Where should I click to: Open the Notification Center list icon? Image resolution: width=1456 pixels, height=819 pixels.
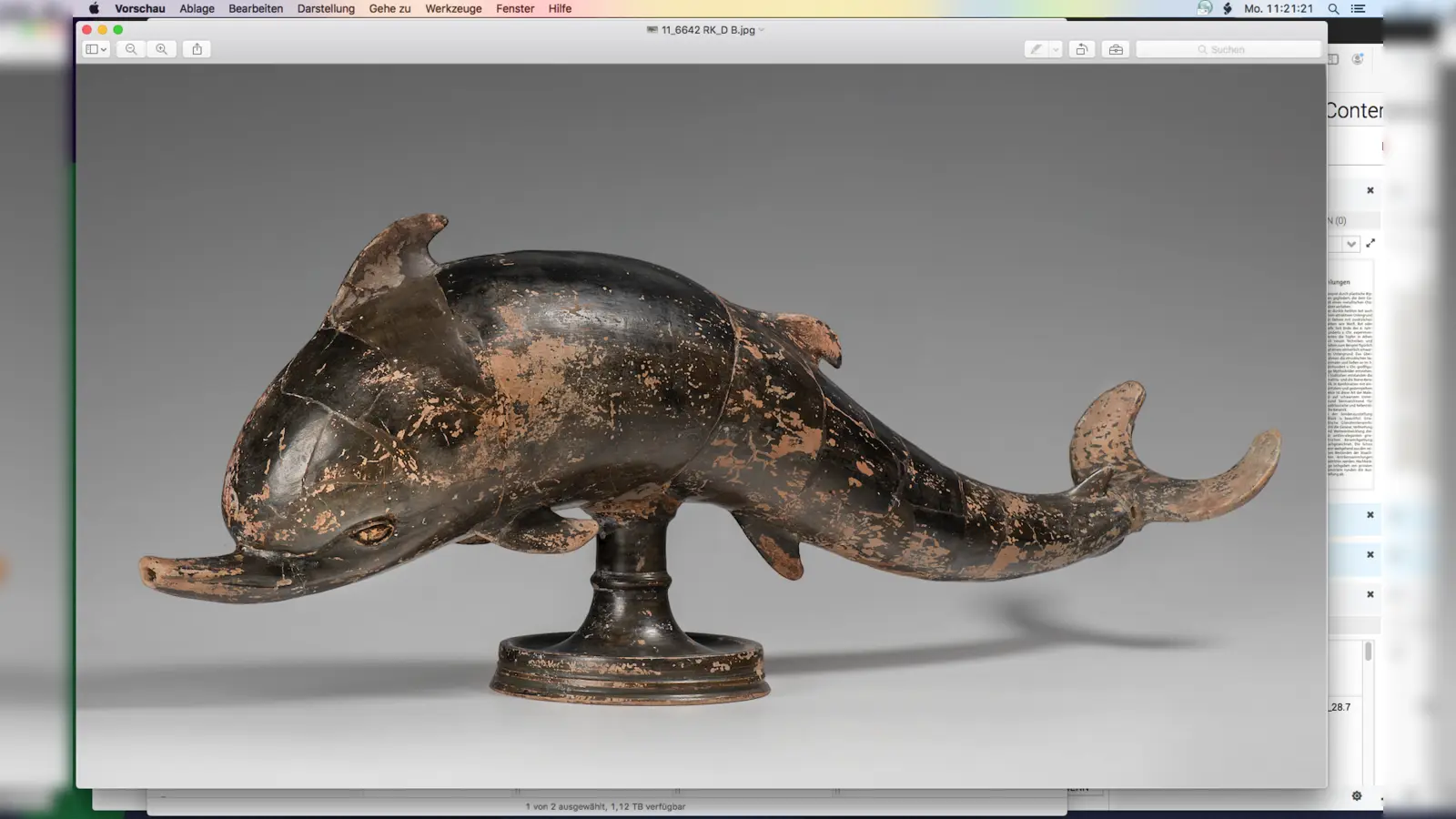click(x=1358, y=8)
